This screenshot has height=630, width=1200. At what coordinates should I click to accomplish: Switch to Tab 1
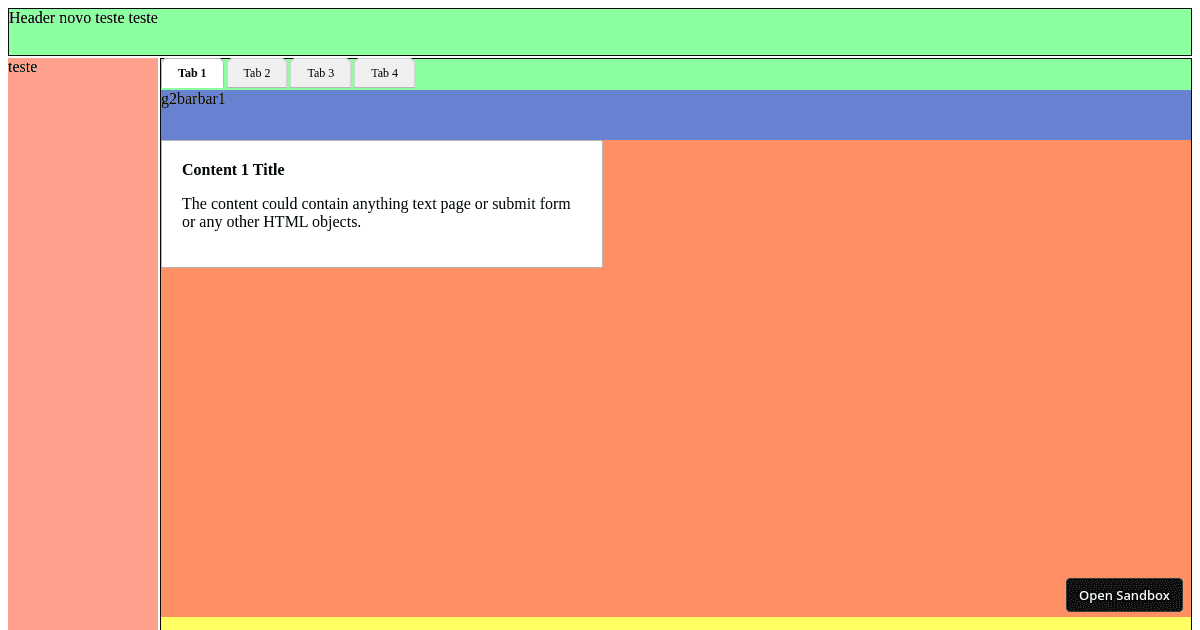192,73
